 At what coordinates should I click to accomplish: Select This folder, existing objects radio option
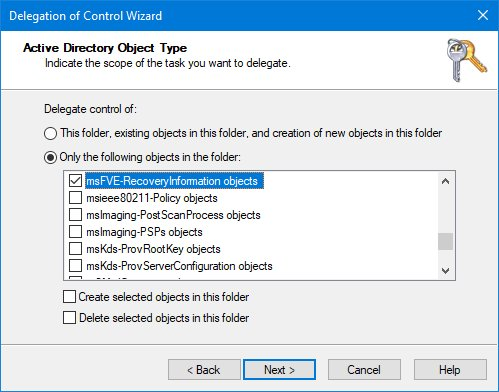tap(50, 133)
